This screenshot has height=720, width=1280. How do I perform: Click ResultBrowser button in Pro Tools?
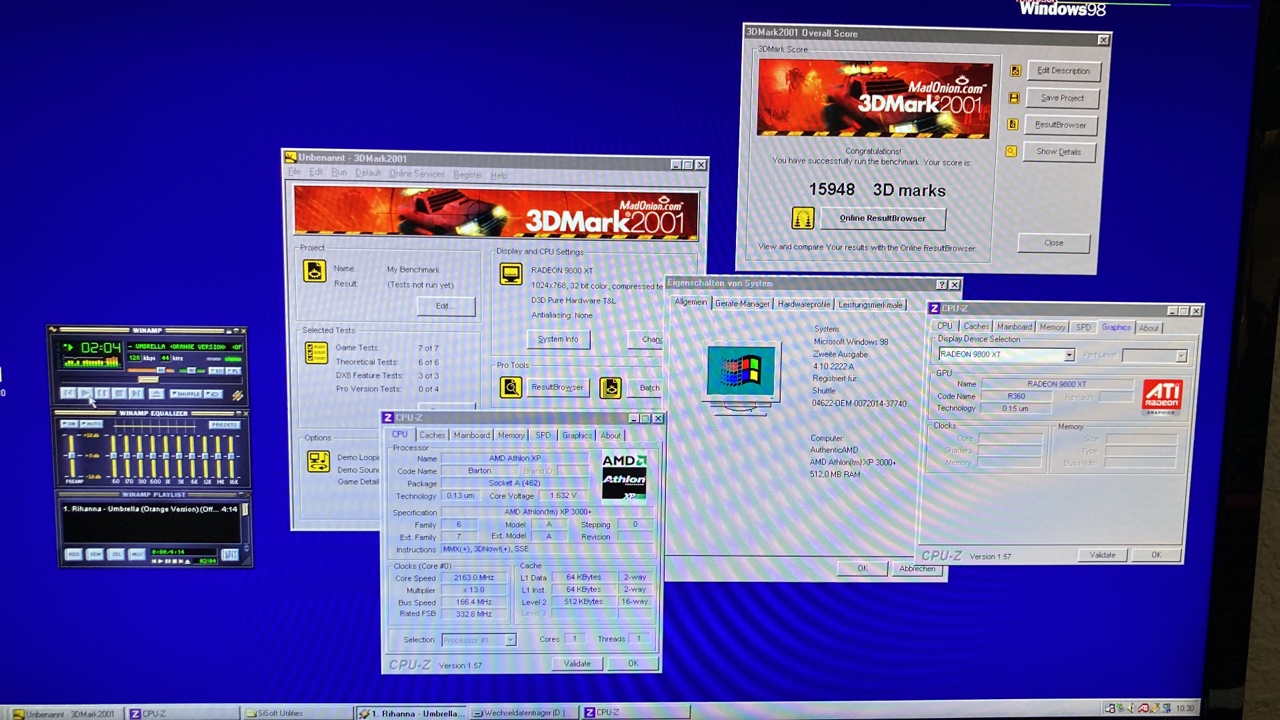(557, 387)
